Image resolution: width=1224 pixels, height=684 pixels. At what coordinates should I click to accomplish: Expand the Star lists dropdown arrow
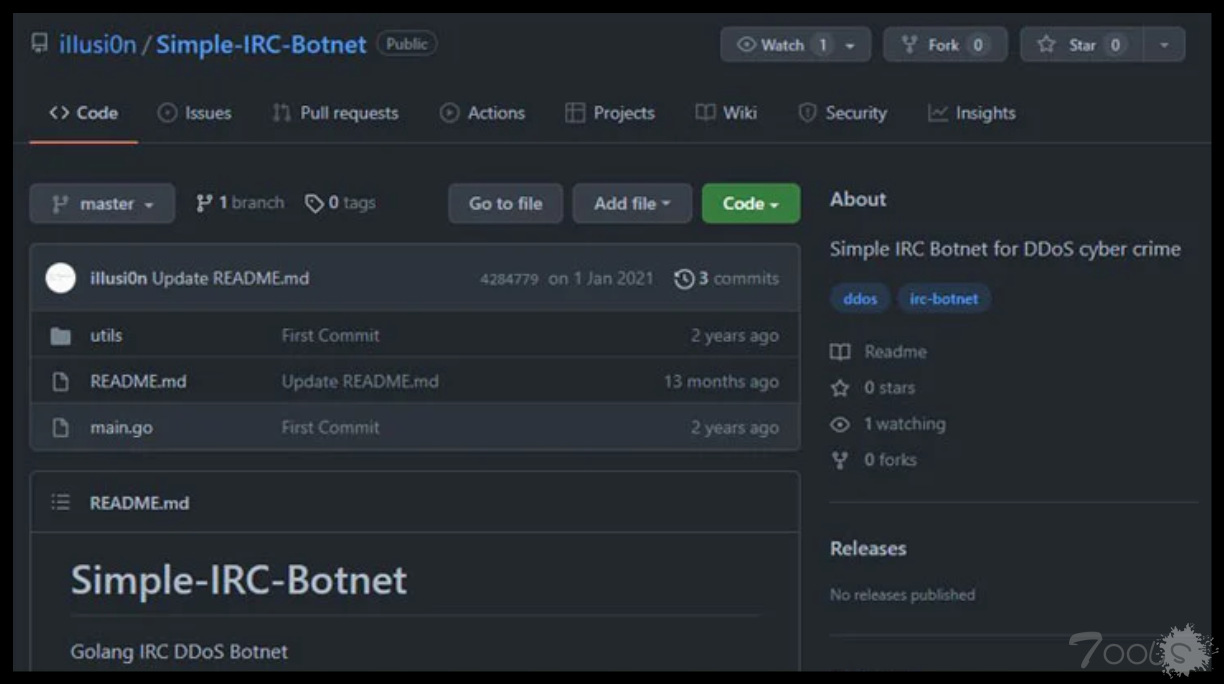[1164, 45]
